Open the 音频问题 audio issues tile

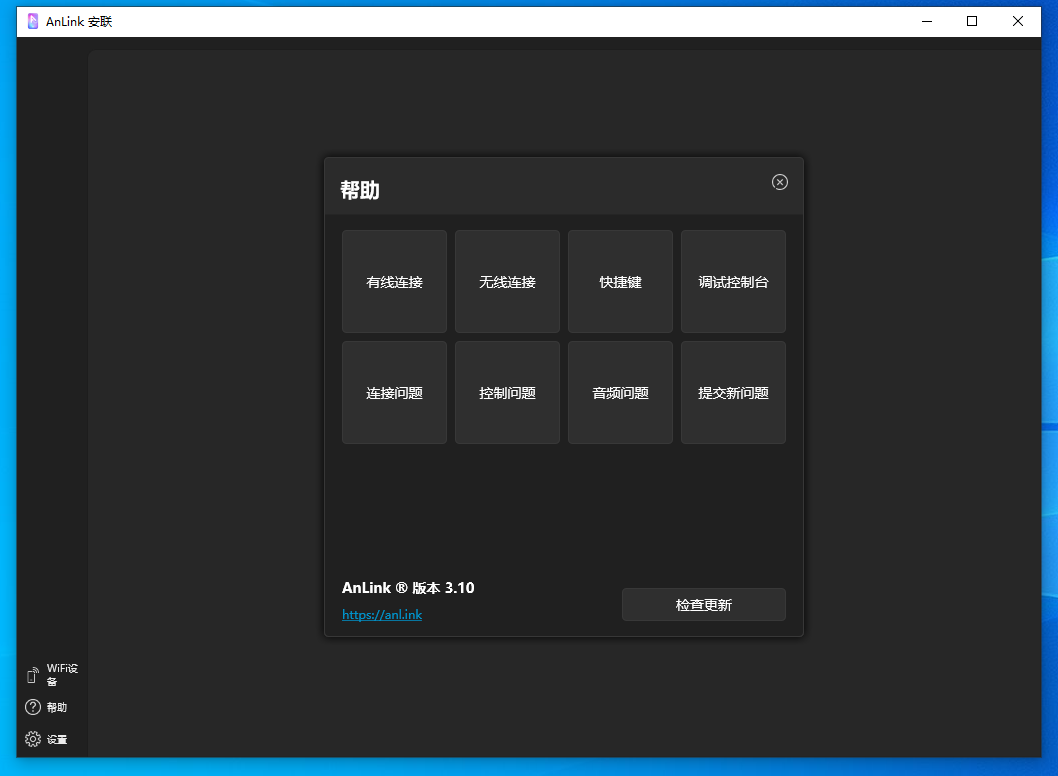[620, 392]
